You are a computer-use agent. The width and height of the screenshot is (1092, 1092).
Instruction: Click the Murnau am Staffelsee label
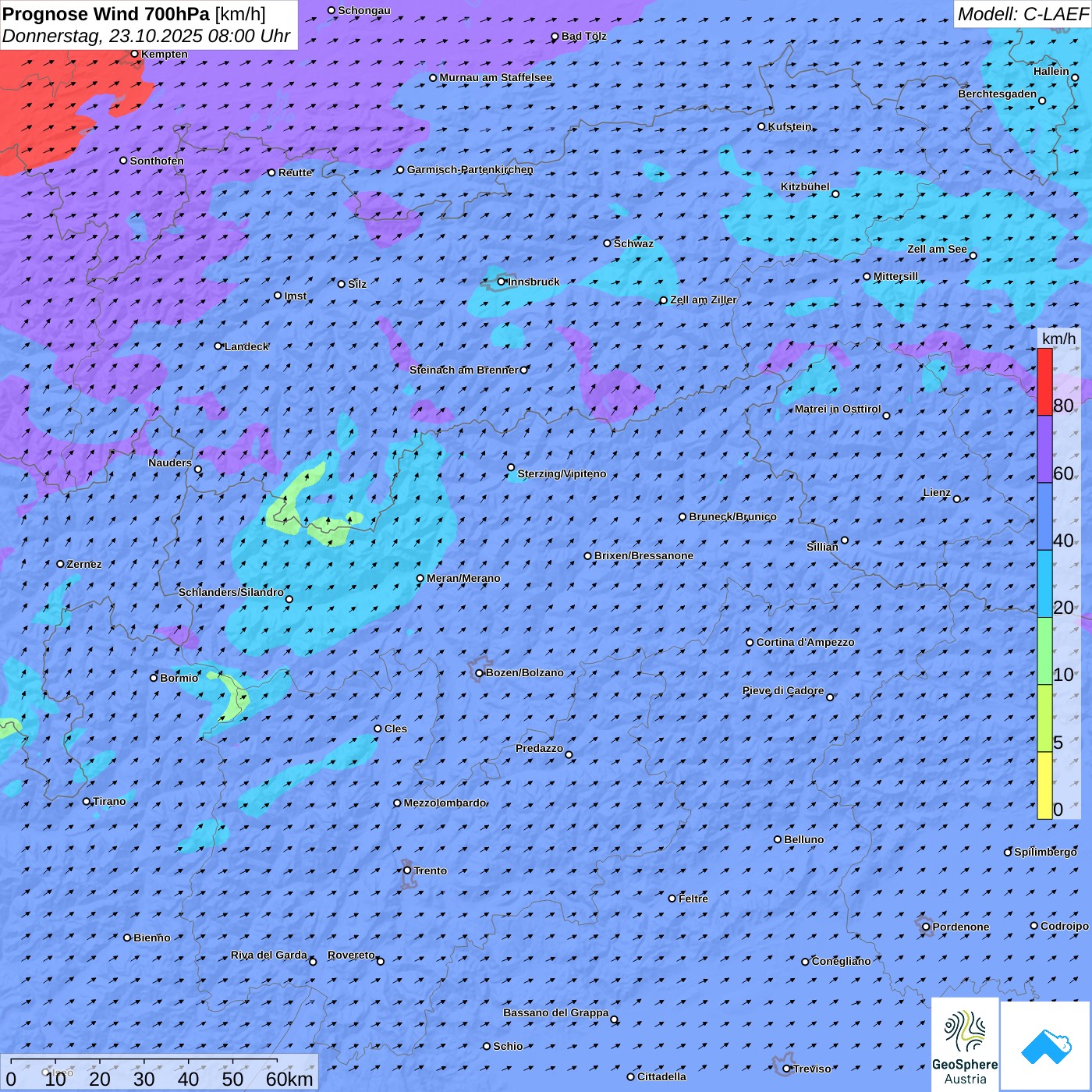495,77
